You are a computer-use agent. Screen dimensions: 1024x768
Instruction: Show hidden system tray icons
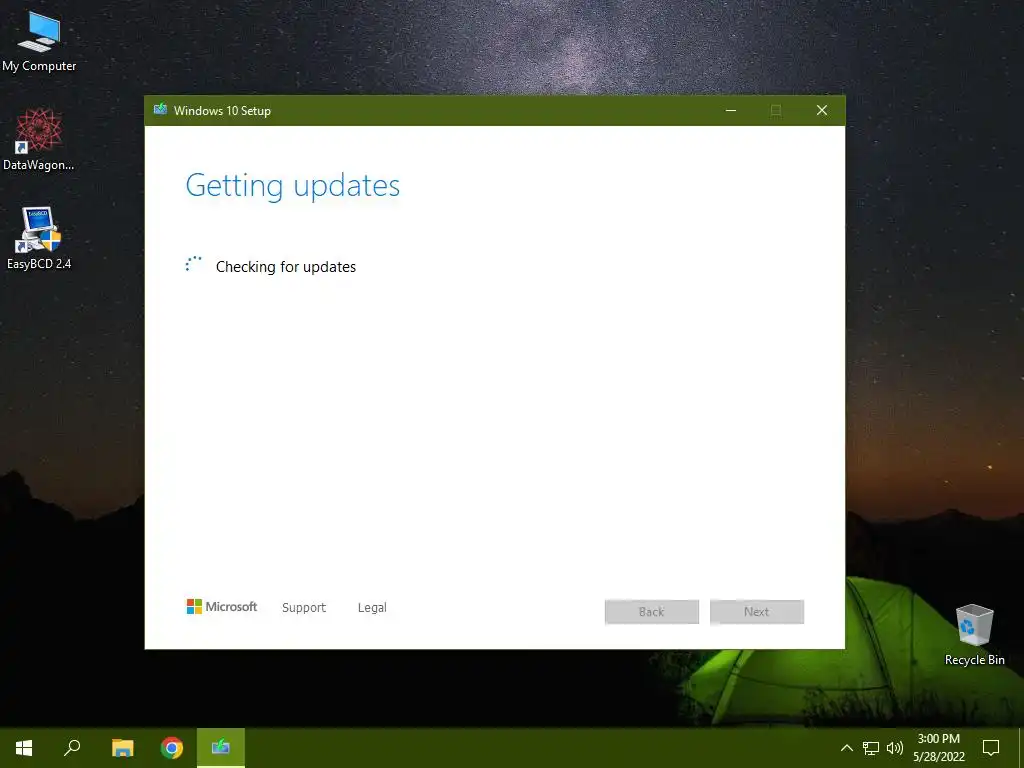tap(846, 748)
